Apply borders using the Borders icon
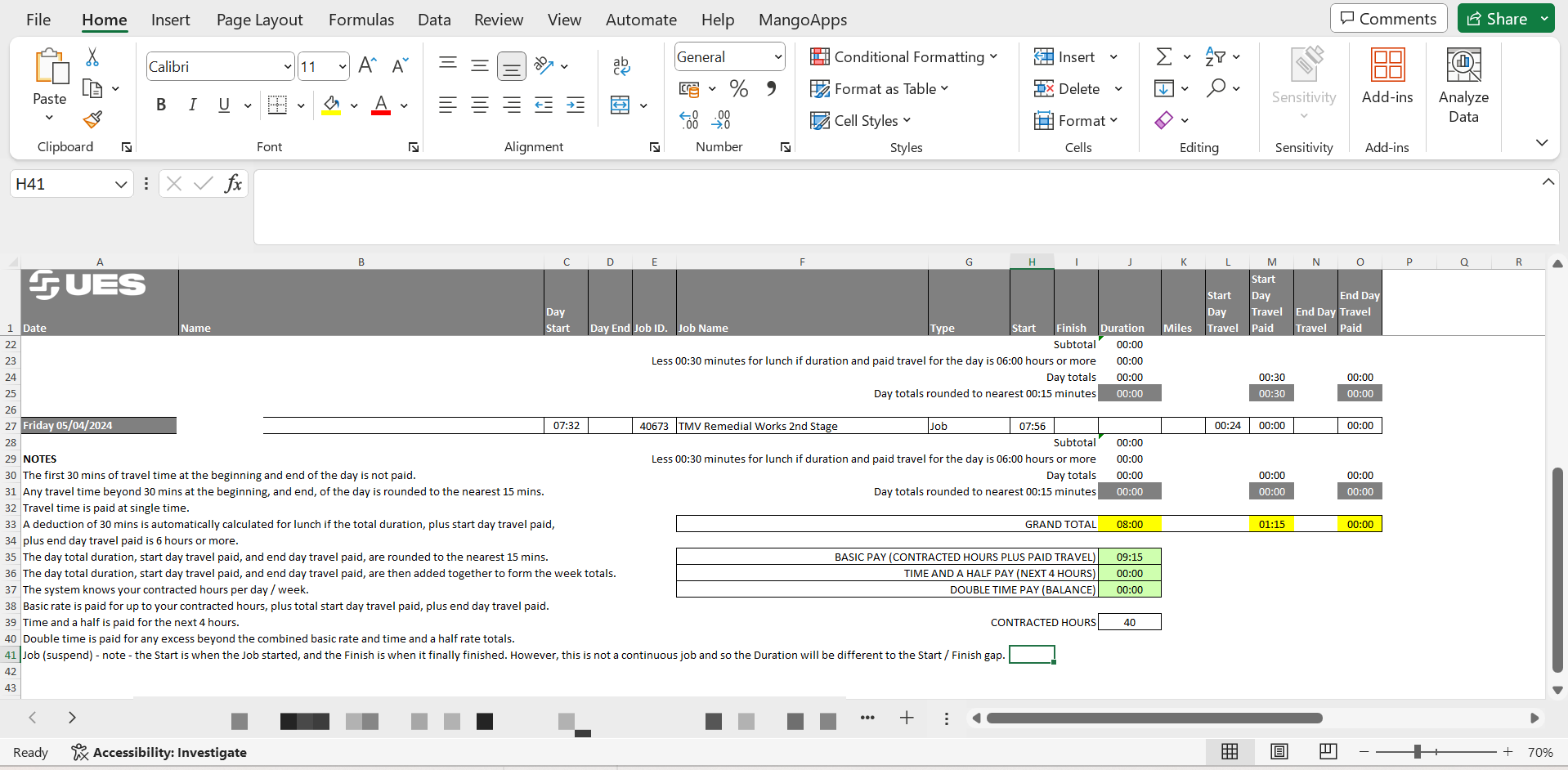This screenshot has width=1568, height=770. 278,105
